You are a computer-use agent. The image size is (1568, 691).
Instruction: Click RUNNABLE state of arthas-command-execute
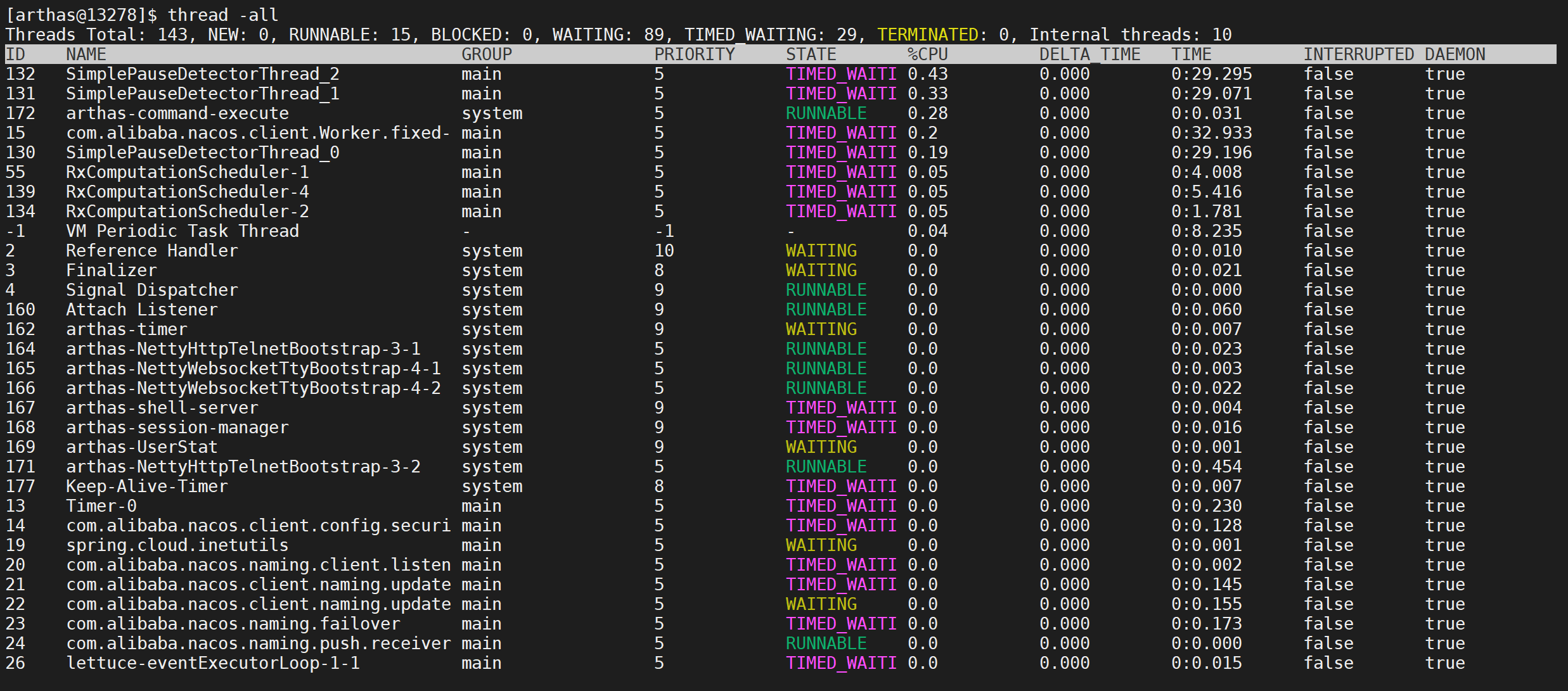(x=826, y=113)
